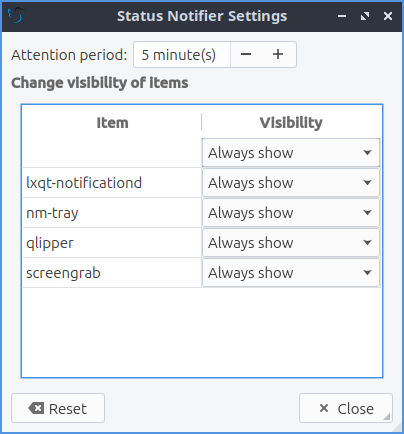Open visibility dropdown for lxqt-notificationd
This screenshot has height=434, width=404.
point(291,183)
